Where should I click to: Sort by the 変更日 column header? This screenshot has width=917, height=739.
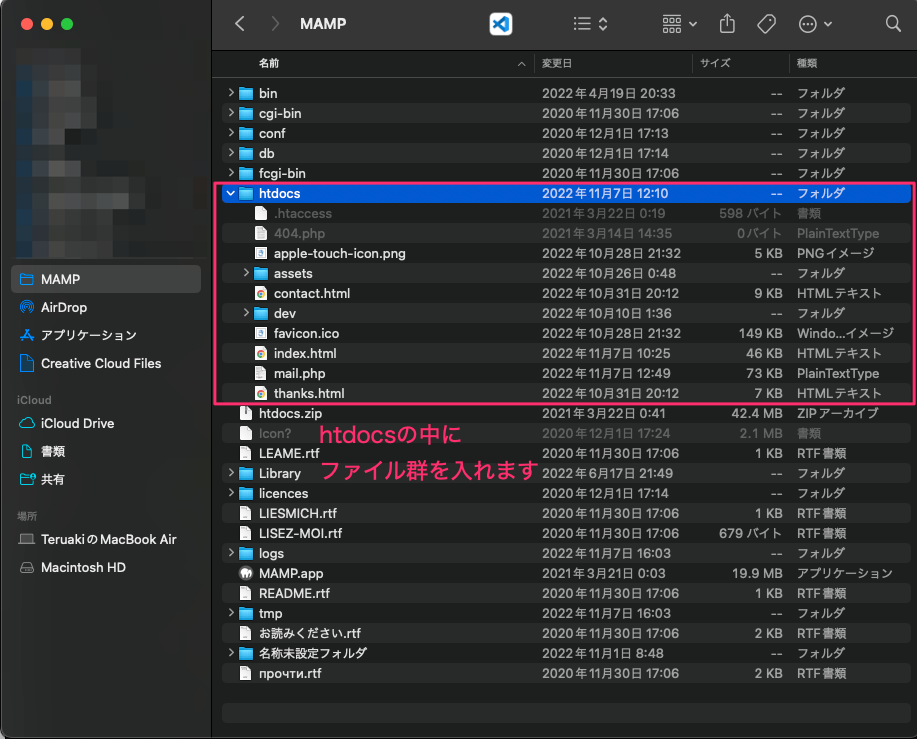pos(556,63)
